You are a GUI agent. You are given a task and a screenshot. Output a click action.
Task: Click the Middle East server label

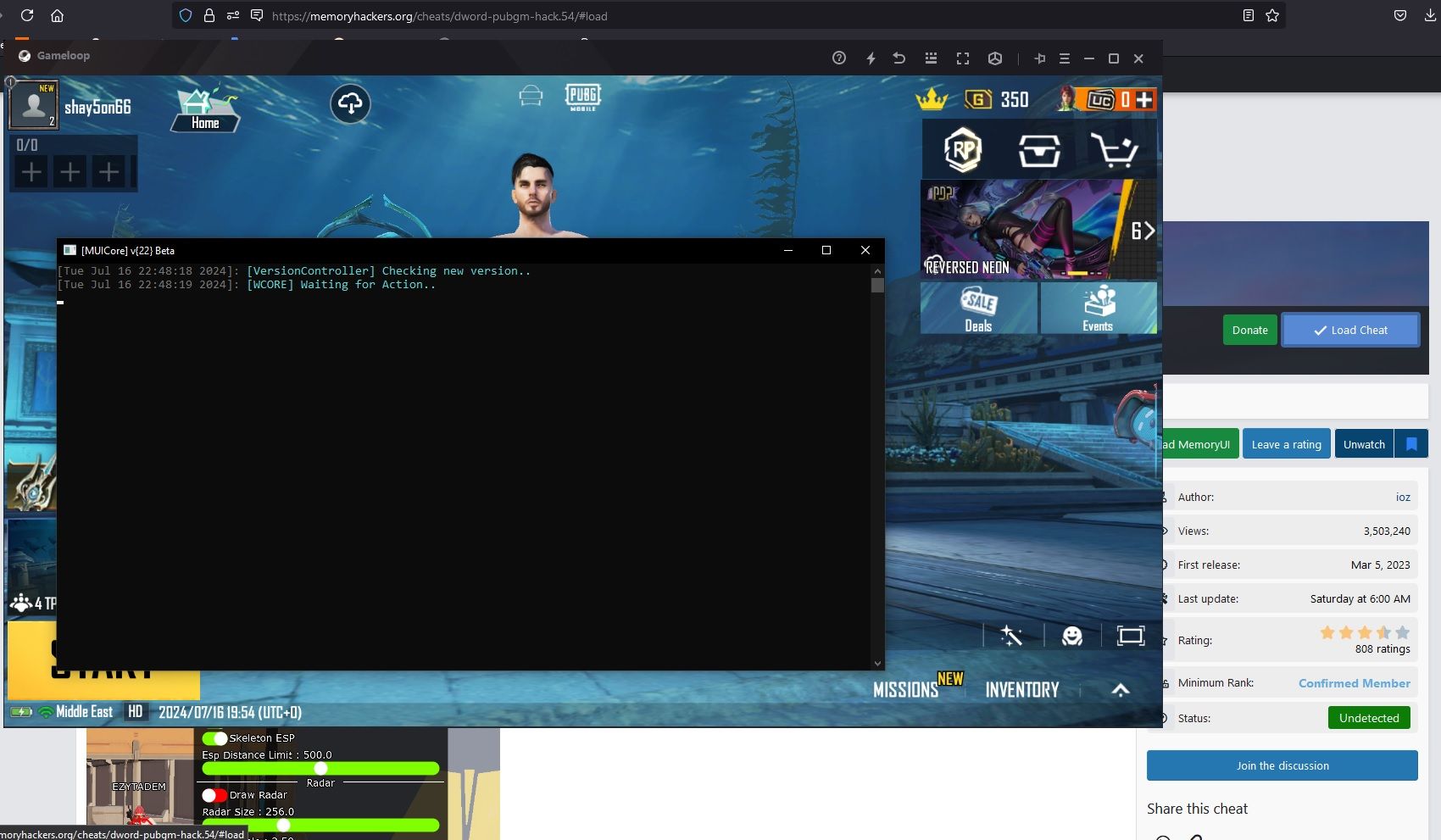[x=84, y=712]
